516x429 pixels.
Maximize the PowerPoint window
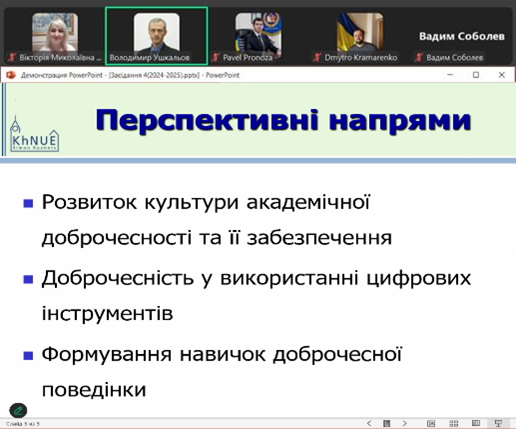pyautogui.click(x=476, y=75)
